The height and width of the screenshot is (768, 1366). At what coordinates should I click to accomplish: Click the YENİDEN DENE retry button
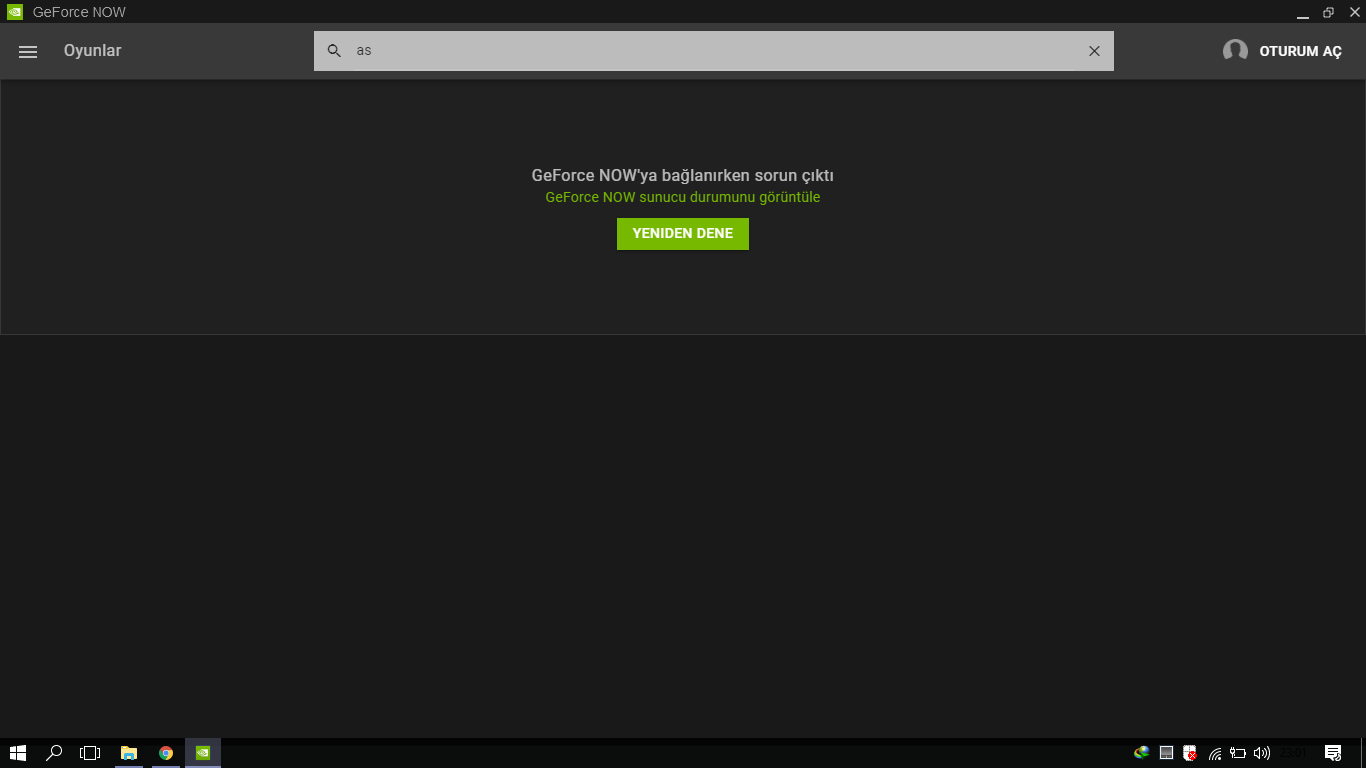[683, 234]
